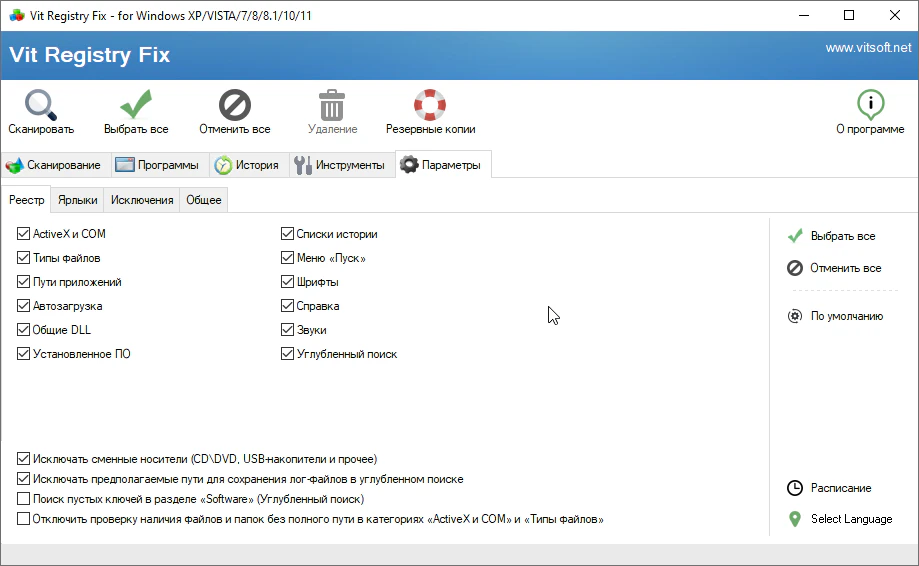Click the Сканировать magnifier icon
This screenshot has width=919, height=566.
(41, 105)
